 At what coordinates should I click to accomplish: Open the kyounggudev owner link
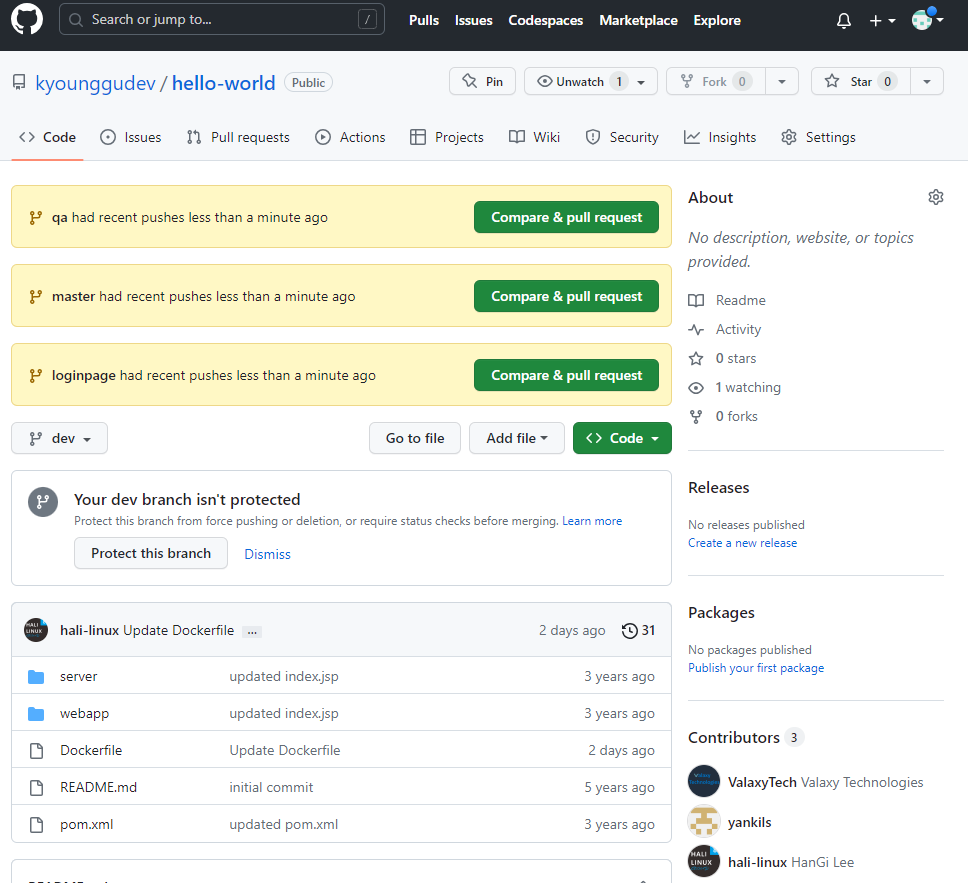95,83
